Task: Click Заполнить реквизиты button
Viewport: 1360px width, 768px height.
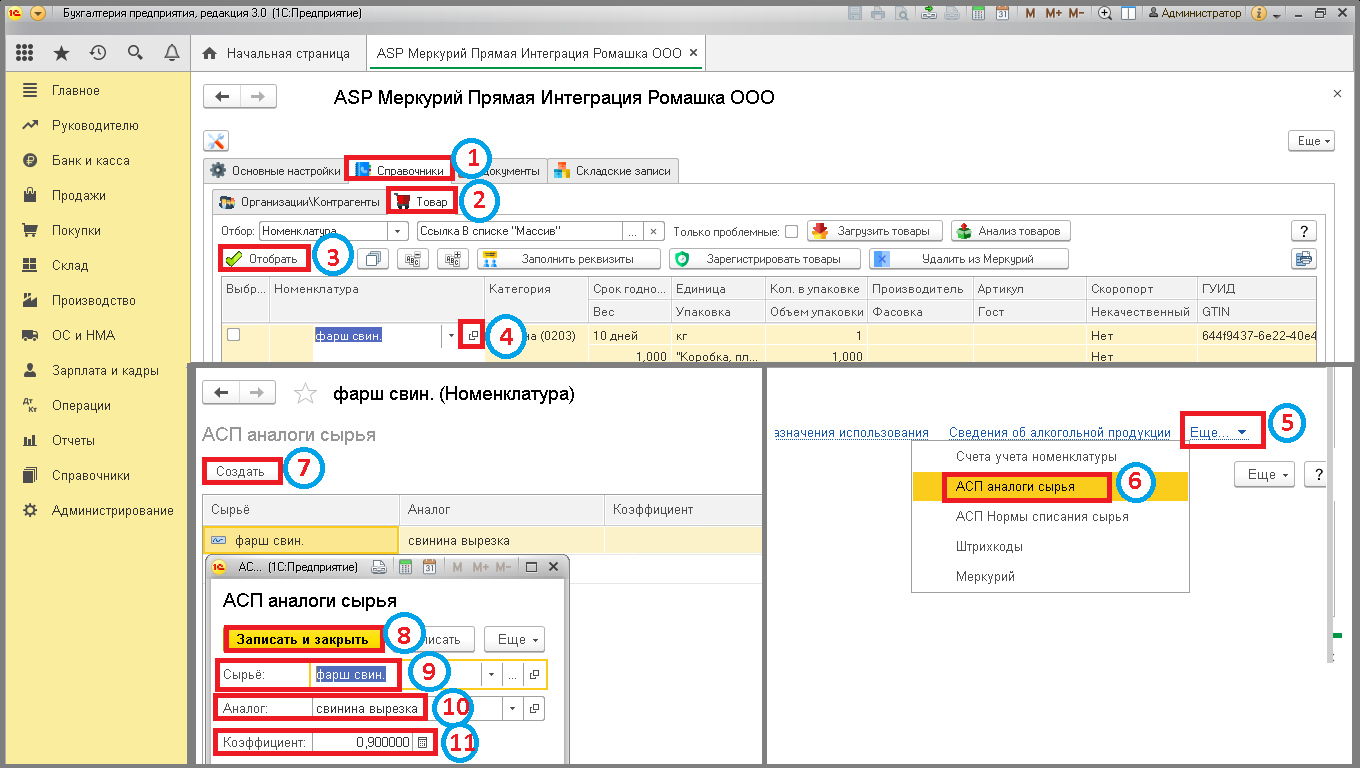Action: pos(569,259)
